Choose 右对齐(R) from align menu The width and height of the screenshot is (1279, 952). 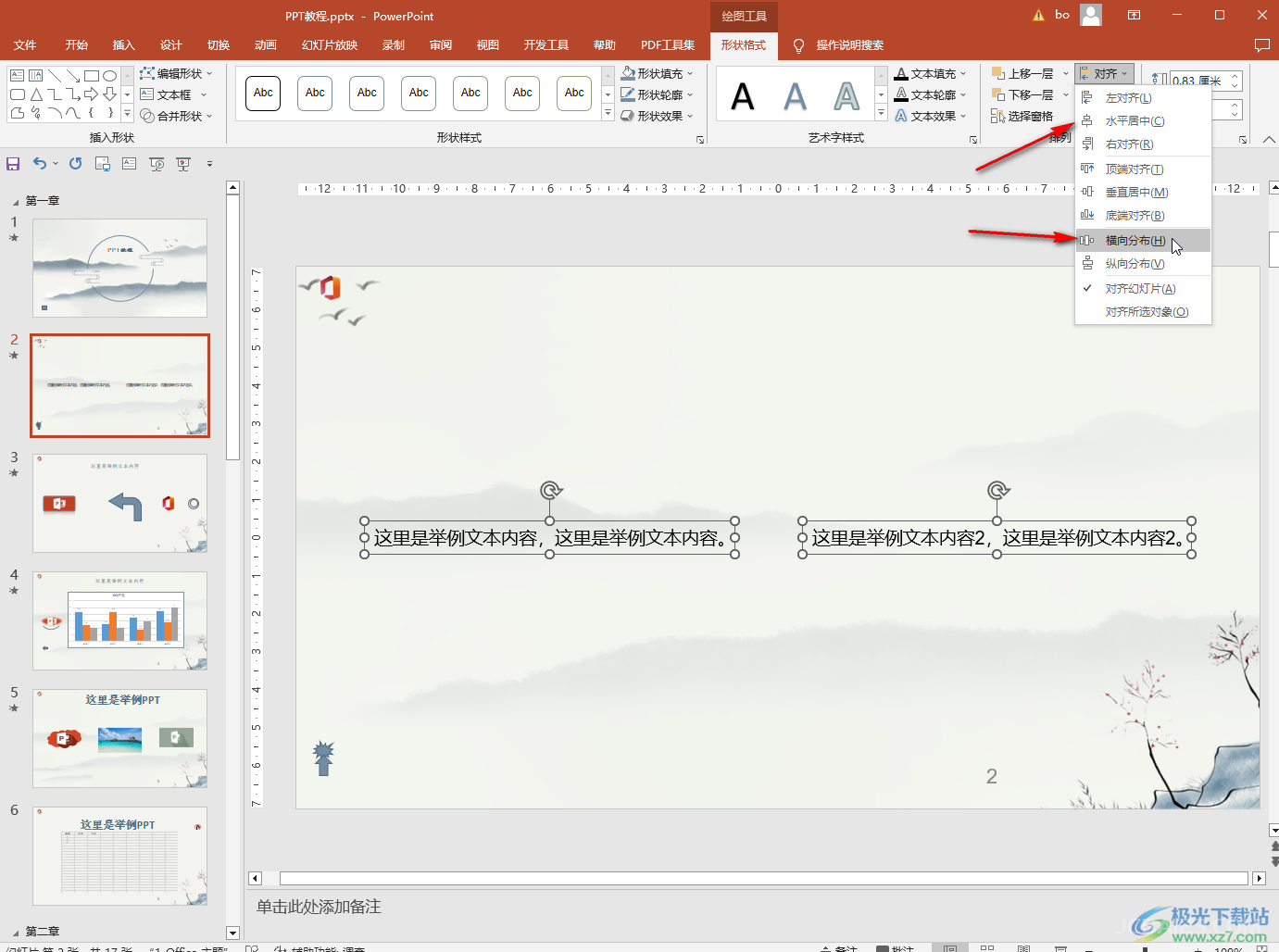[x=1143, y=144]
